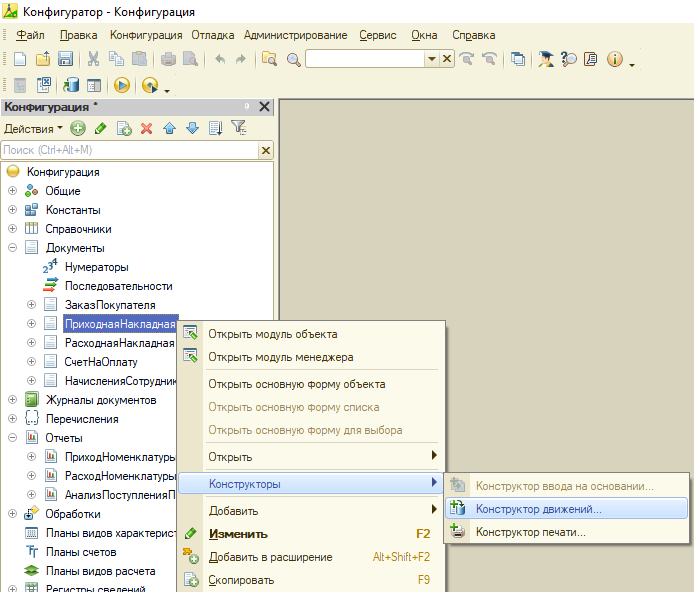Viewport: 694px width, 592px height.
Task: Select Открыть основную форму объекта
Action: 311,384
